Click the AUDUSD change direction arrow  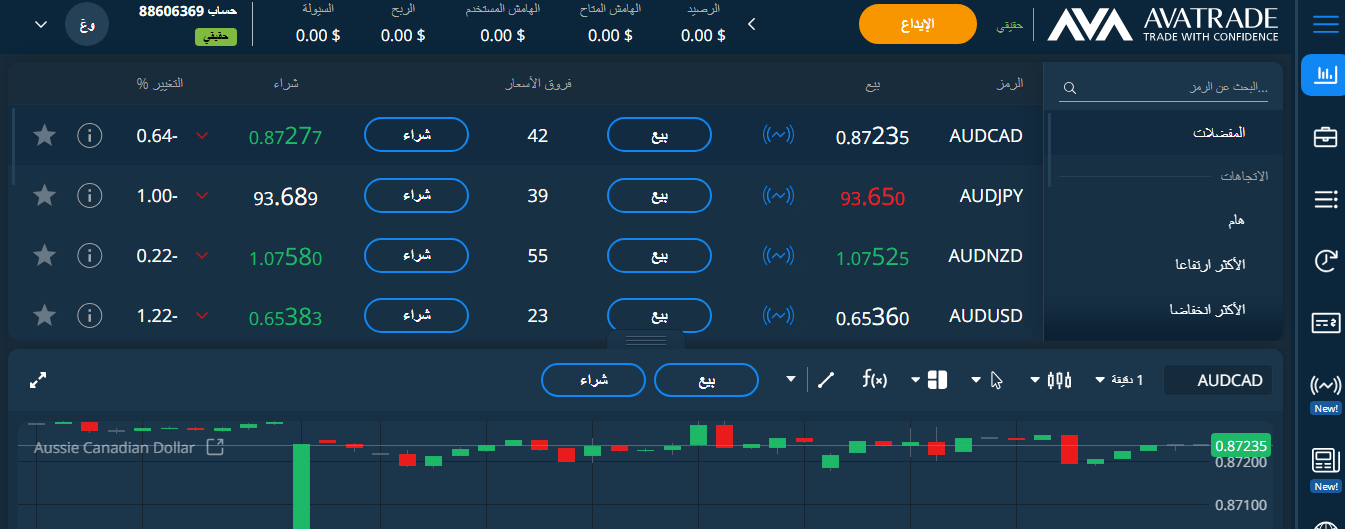click(x=203, y=316)
